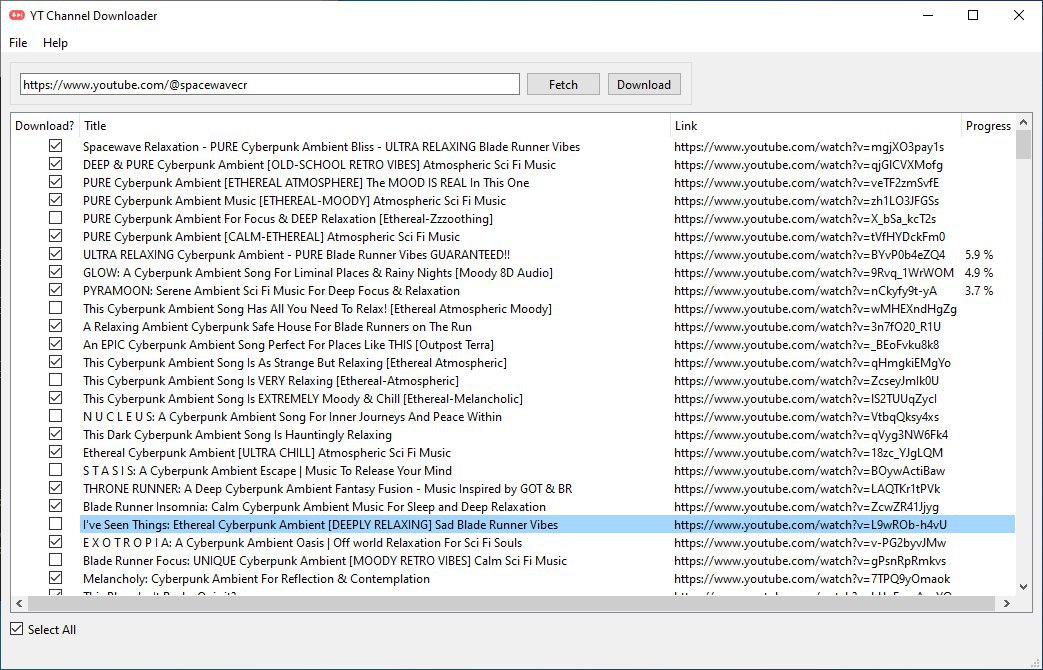Check Blade Runner Focus row checkbox
1043x670 pixels.
(55, 560)
